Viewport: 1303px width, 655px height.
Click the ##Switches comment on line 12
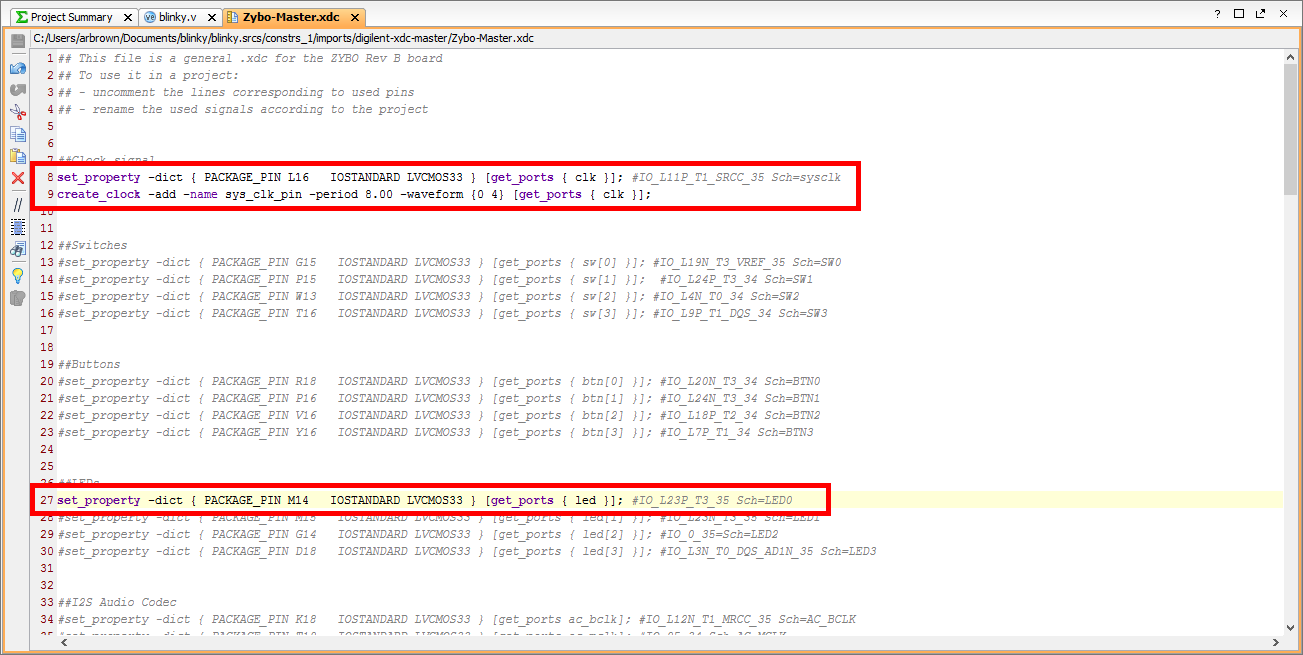point(93,245)
